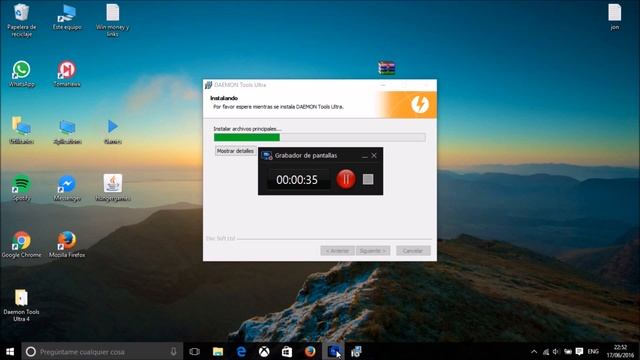
Task: Click the 00:00:35 recording timer display
Action: [x=297, y=180]
